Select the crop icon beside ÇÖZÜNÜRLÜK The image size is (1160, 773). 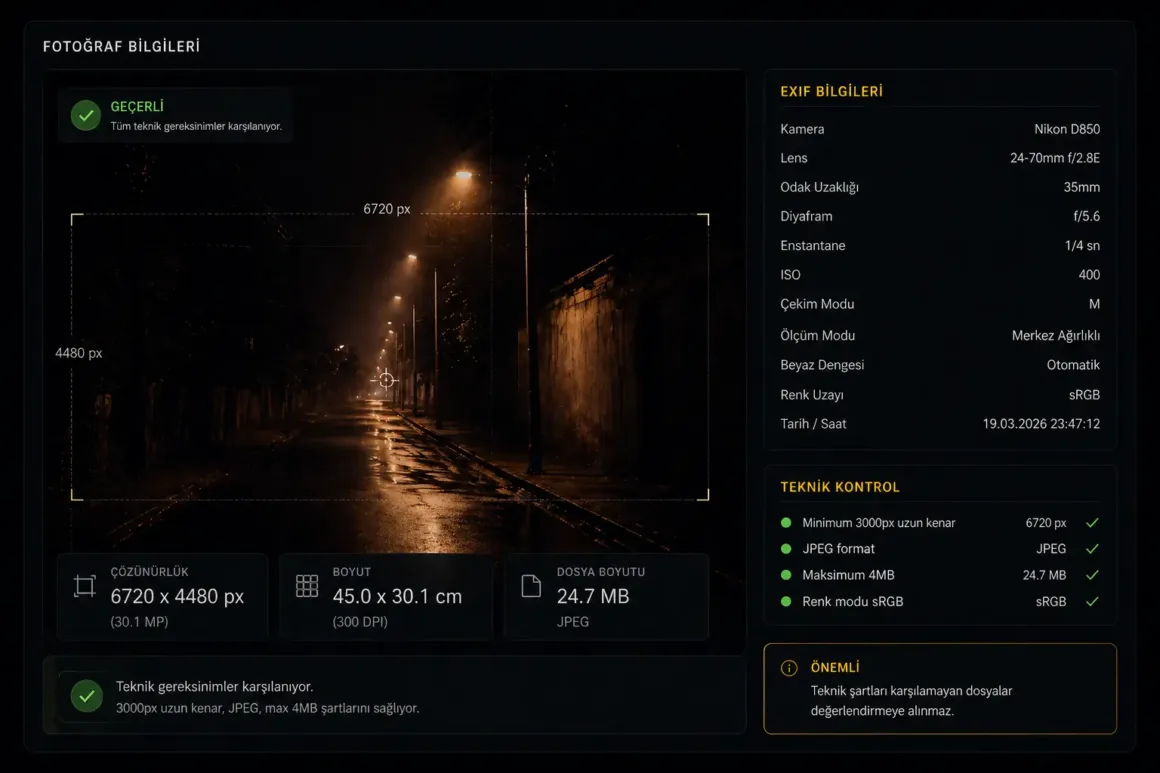85,587
